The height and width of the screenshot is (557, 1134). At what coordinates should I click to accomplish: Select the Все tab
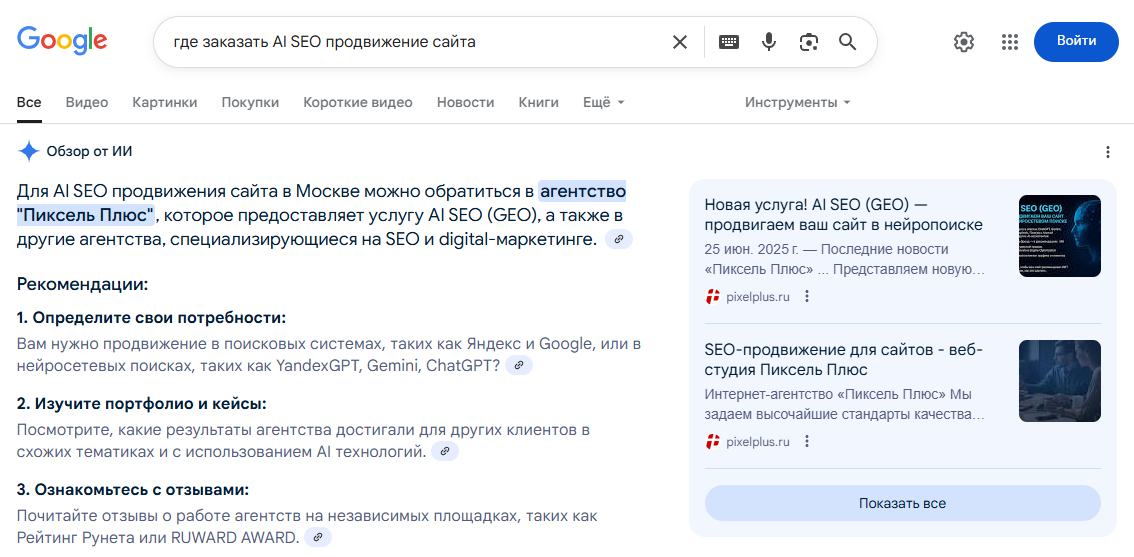click(29, 103)
